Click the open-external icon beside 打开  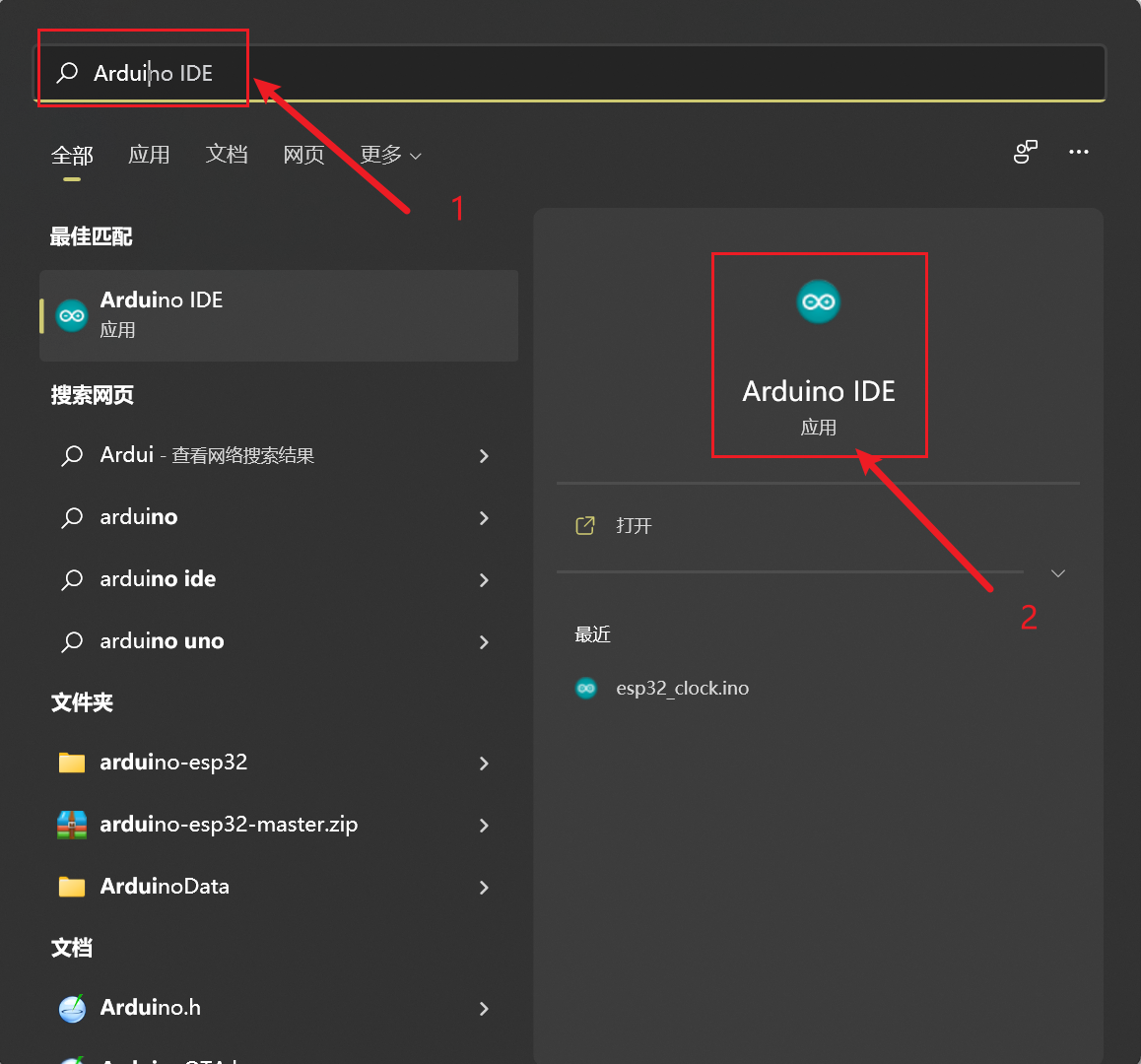tap(585, 525)
